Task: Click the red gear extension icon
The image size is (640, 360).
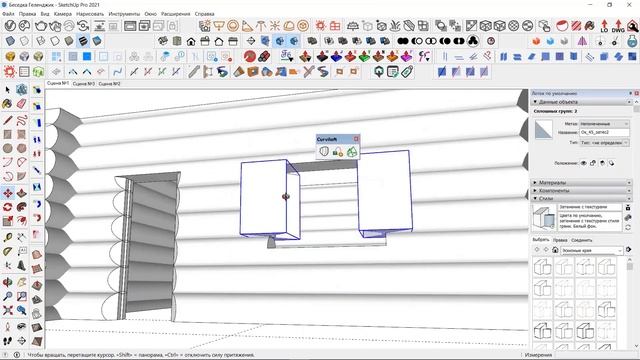Action: [10, 72]
